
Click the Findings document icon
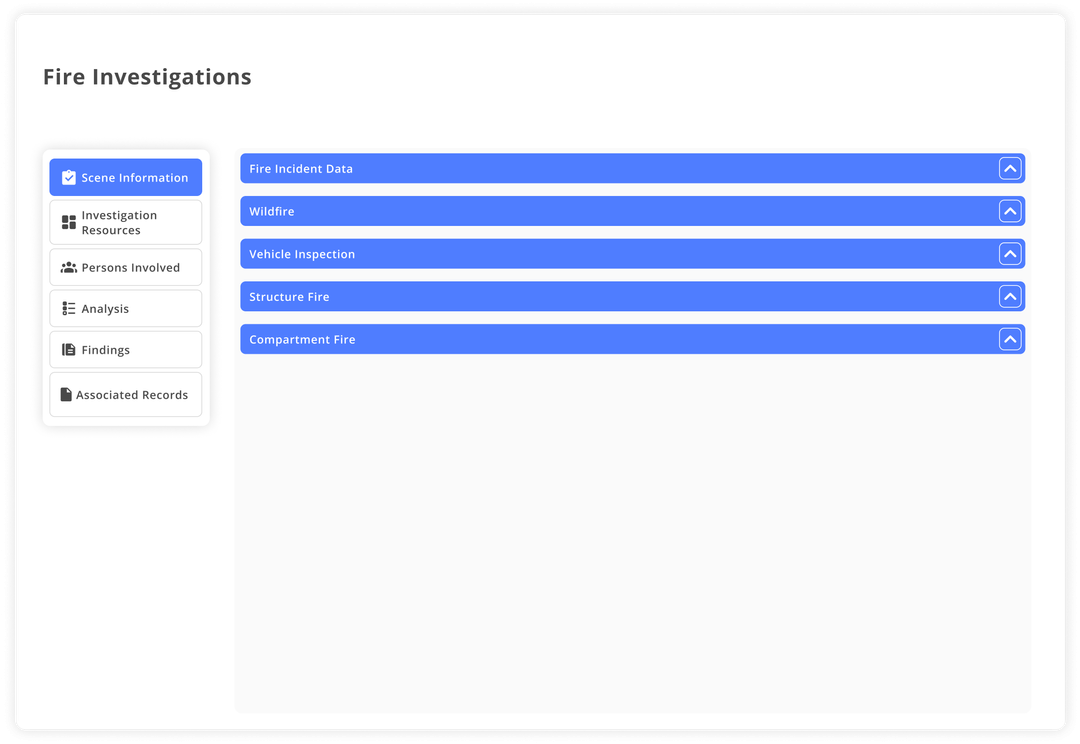pyautogui.click(x=67, y=349)
